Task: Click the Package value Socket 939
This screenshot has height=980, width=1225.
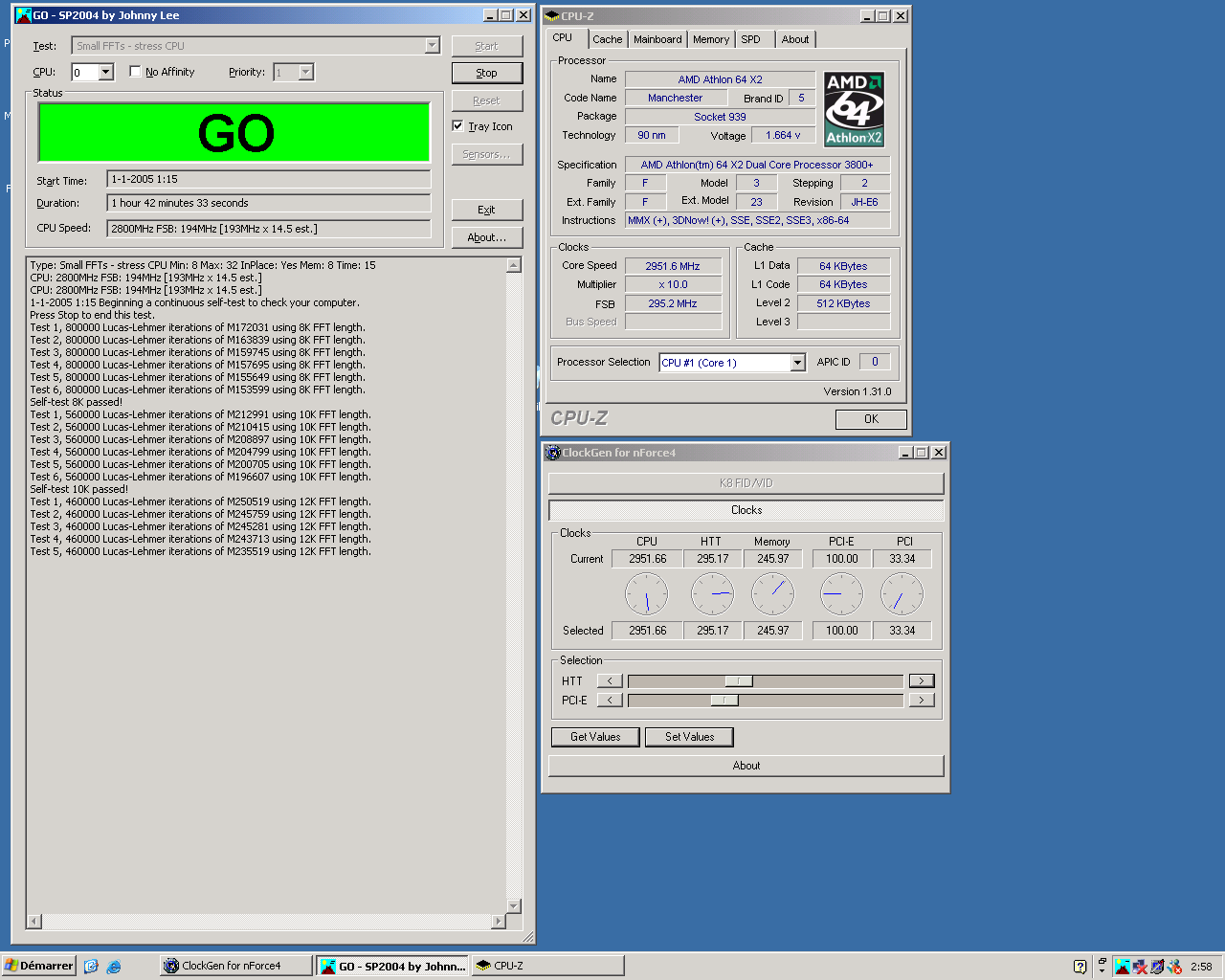Action: click(720, 117)
